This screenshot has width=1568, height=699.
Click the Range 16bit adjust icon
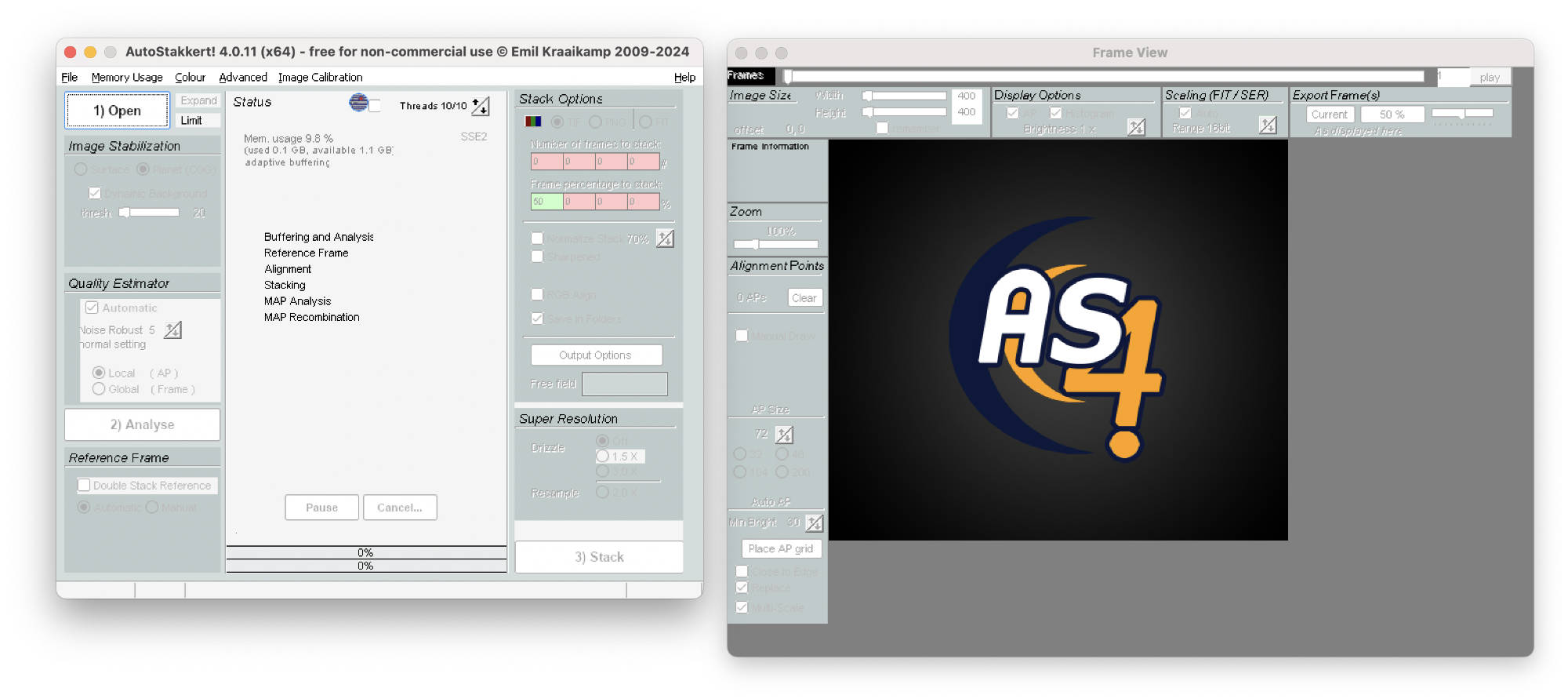point(1268,126)
